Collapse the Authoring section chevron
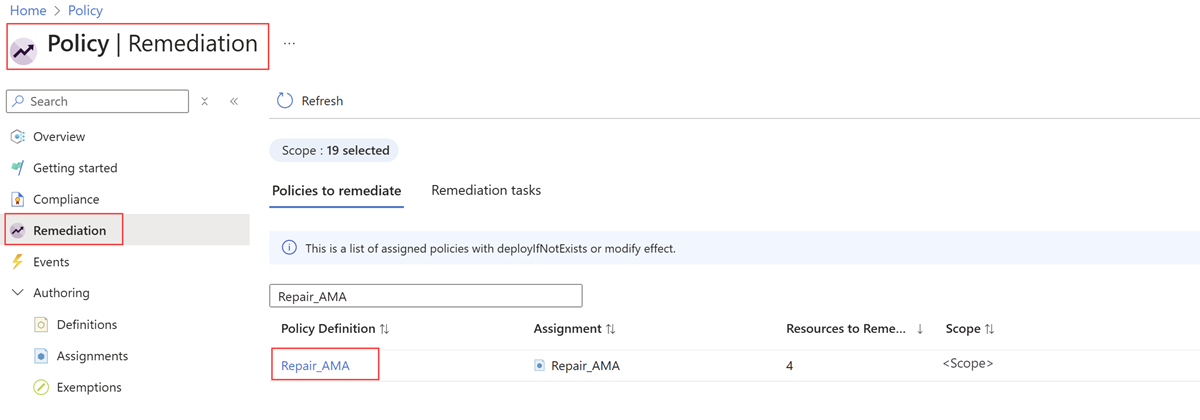Image resolution: width=1200 pixels, height=420 pixels. point(17,293)
